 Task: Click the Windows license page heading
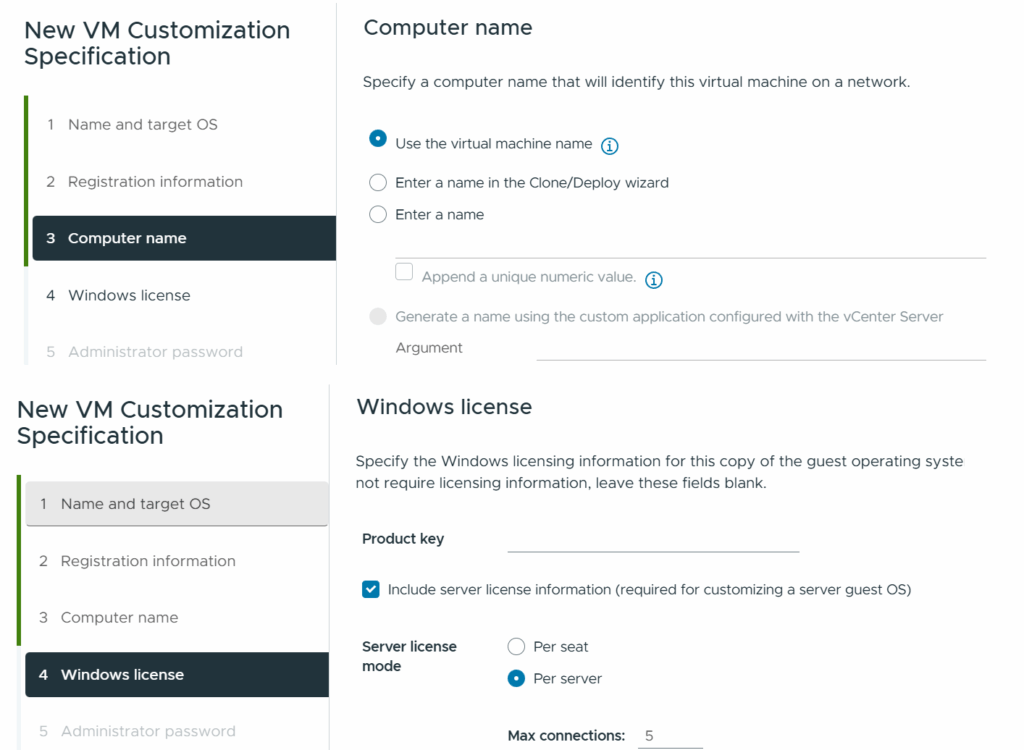pyautogui.click(x=444, y=407)
